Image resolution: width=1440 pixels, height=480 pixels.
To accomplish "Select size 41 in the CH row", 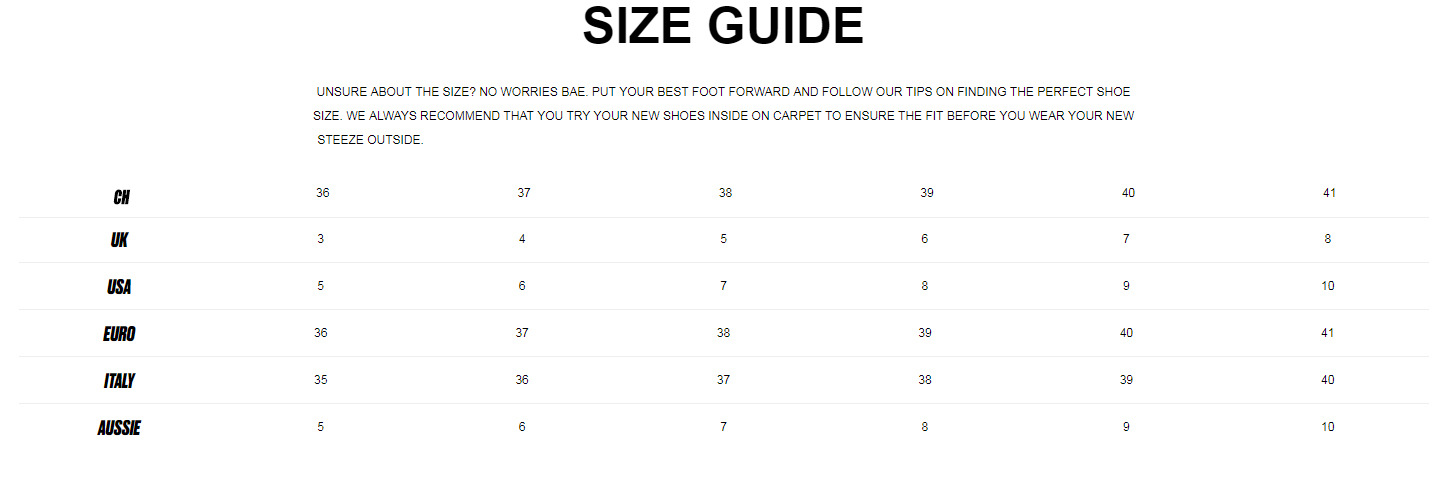I will click(x=1329, y=193).
